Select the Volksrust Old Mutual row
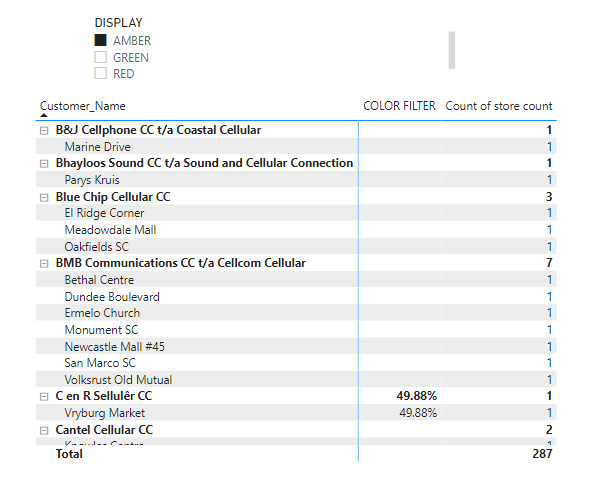The width and height of the screenshot is (596, 504). (296, 380)
